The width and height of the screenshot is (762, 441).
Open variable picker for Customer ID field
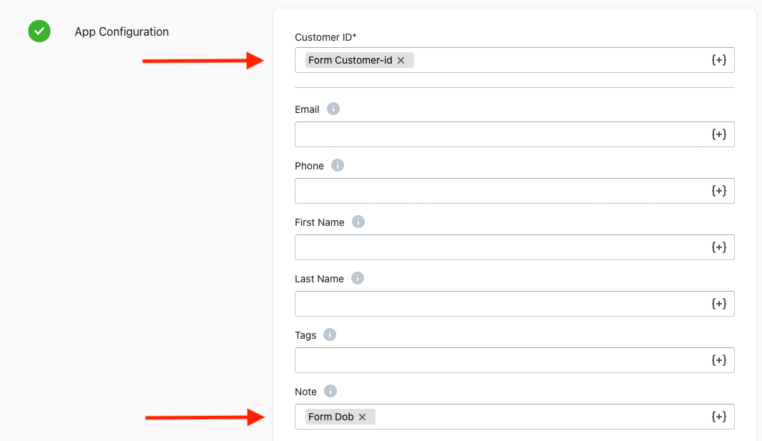click(719, 60)
